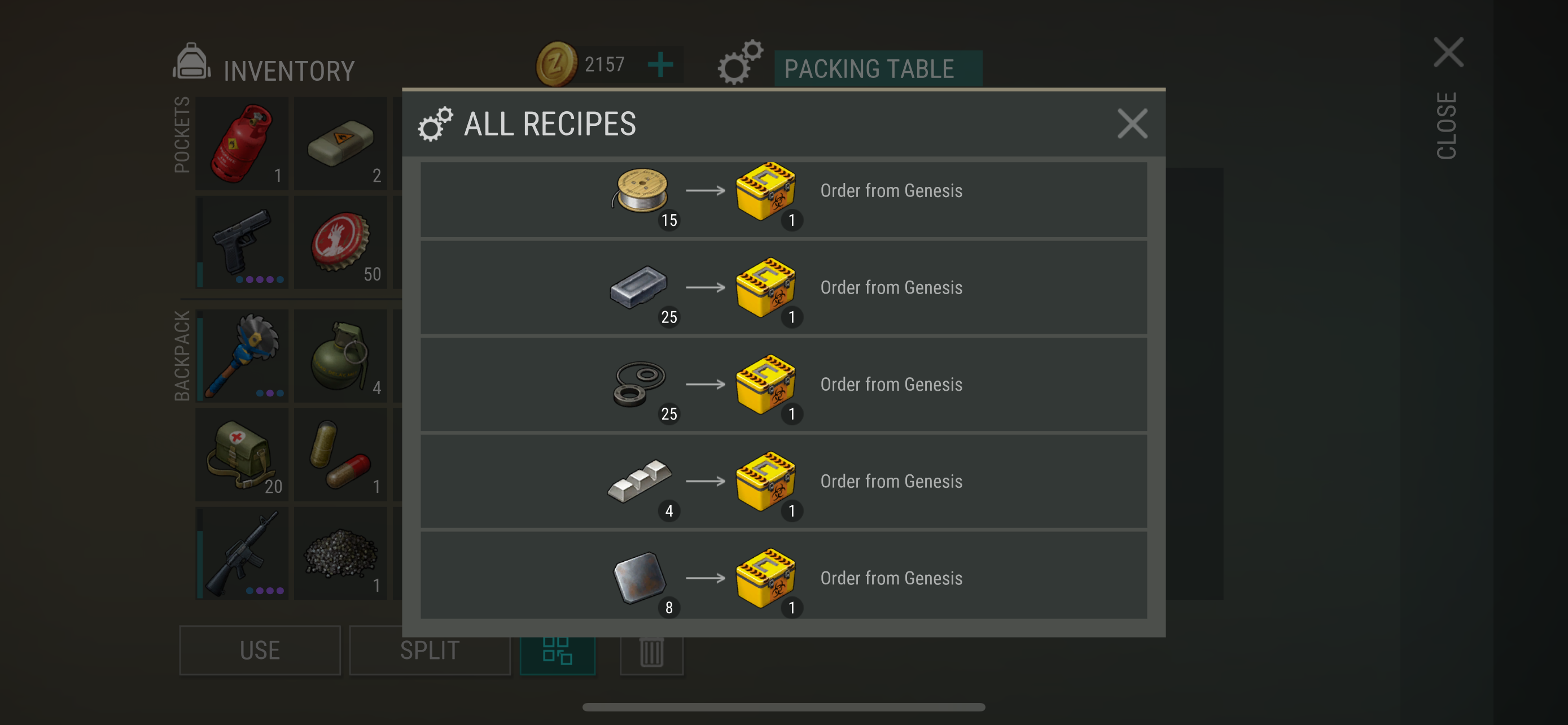Screen dimensions: 1568x725
Task: Select the assault rifle in backpack
Action: (x=242, y=553)
